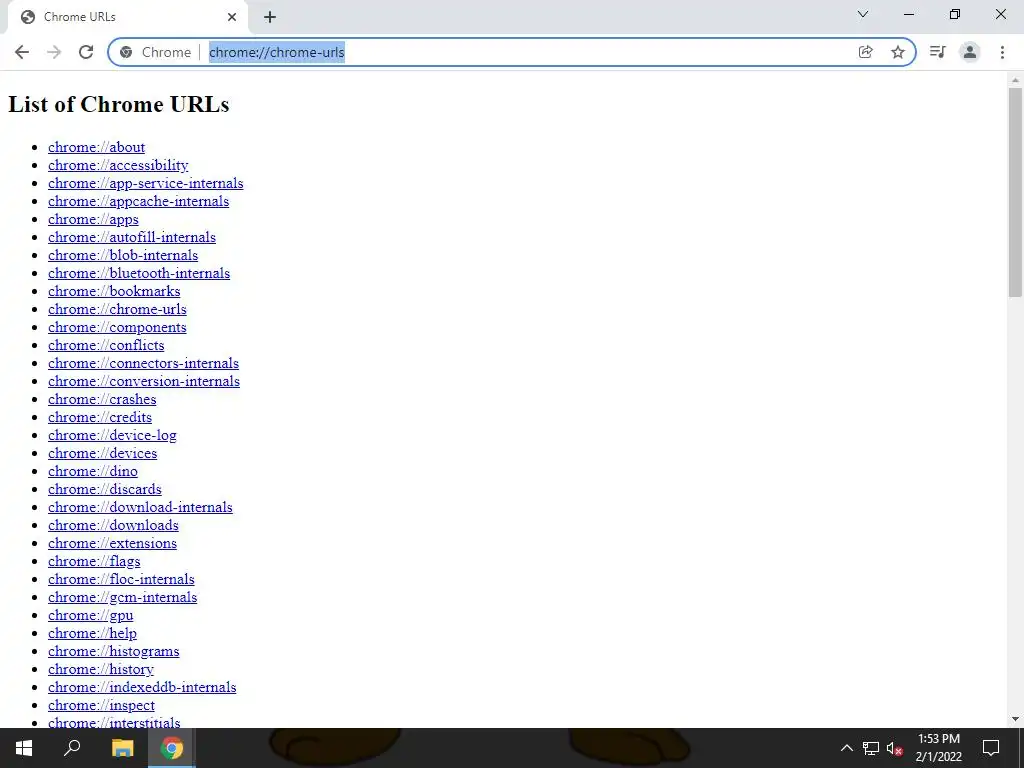The height and width of the screenshot is (768, 1024).
Task: Close the Chrome URLs tab
Action: 232,17
